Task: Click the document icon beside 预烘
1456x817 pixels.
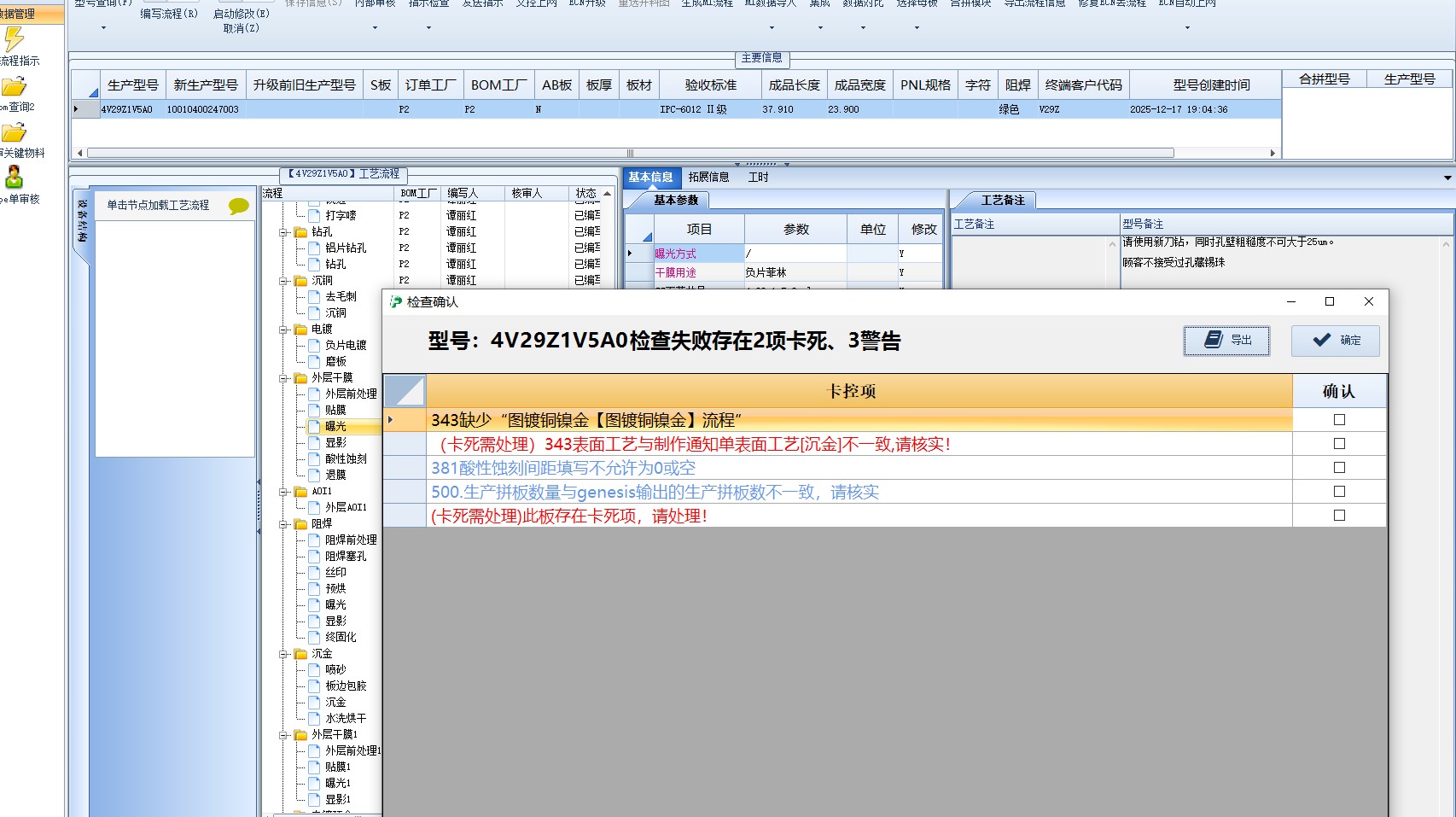Action: (314, 588)
